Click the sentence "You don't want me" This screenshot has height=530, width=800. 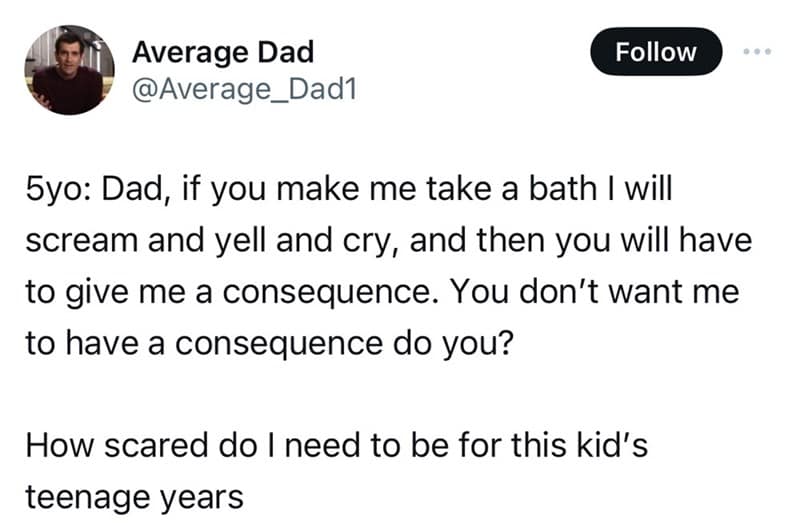(594, 292)
